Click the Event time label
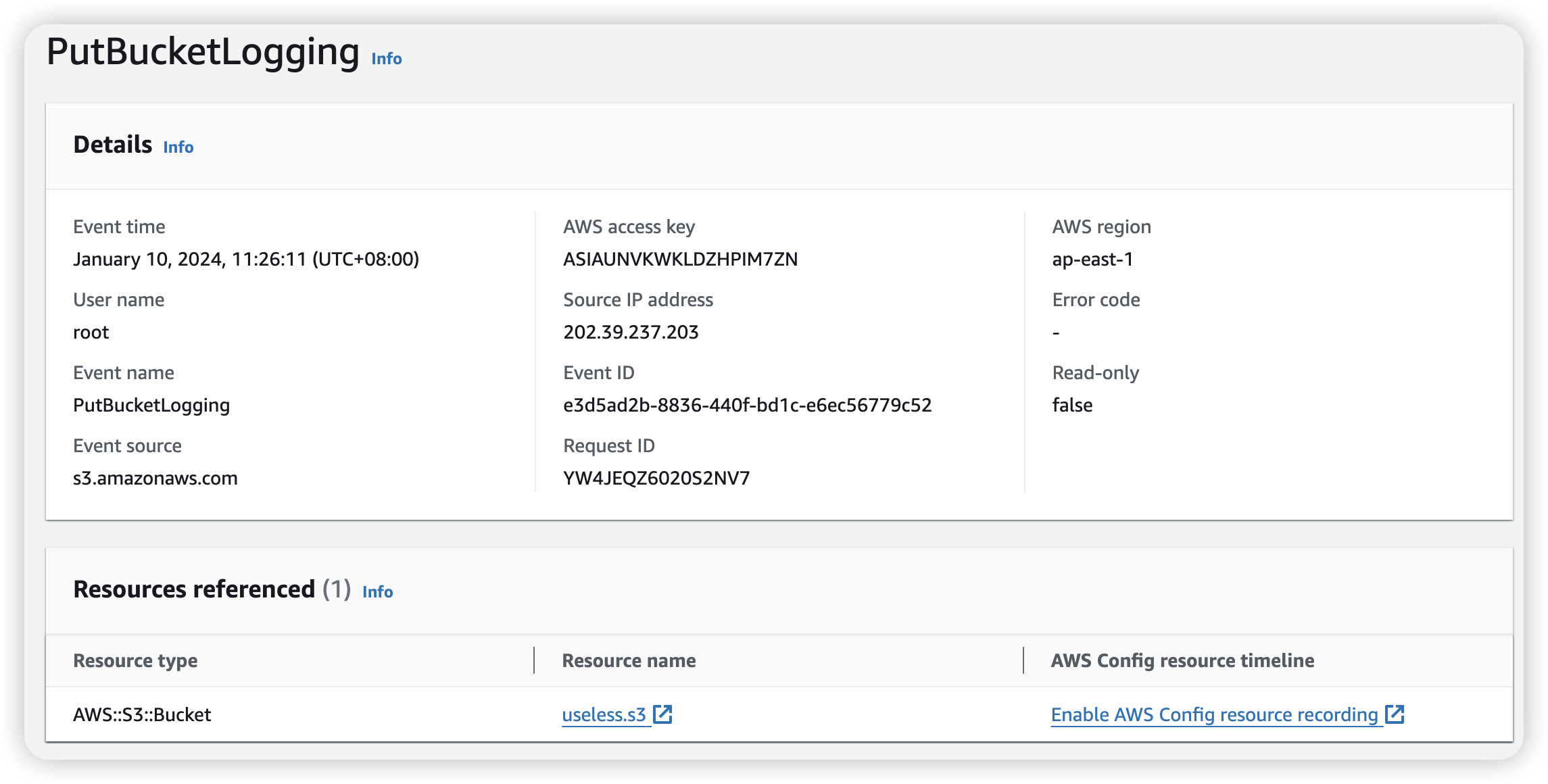This screenshot has width=1548, height=784. click(119, 226)
